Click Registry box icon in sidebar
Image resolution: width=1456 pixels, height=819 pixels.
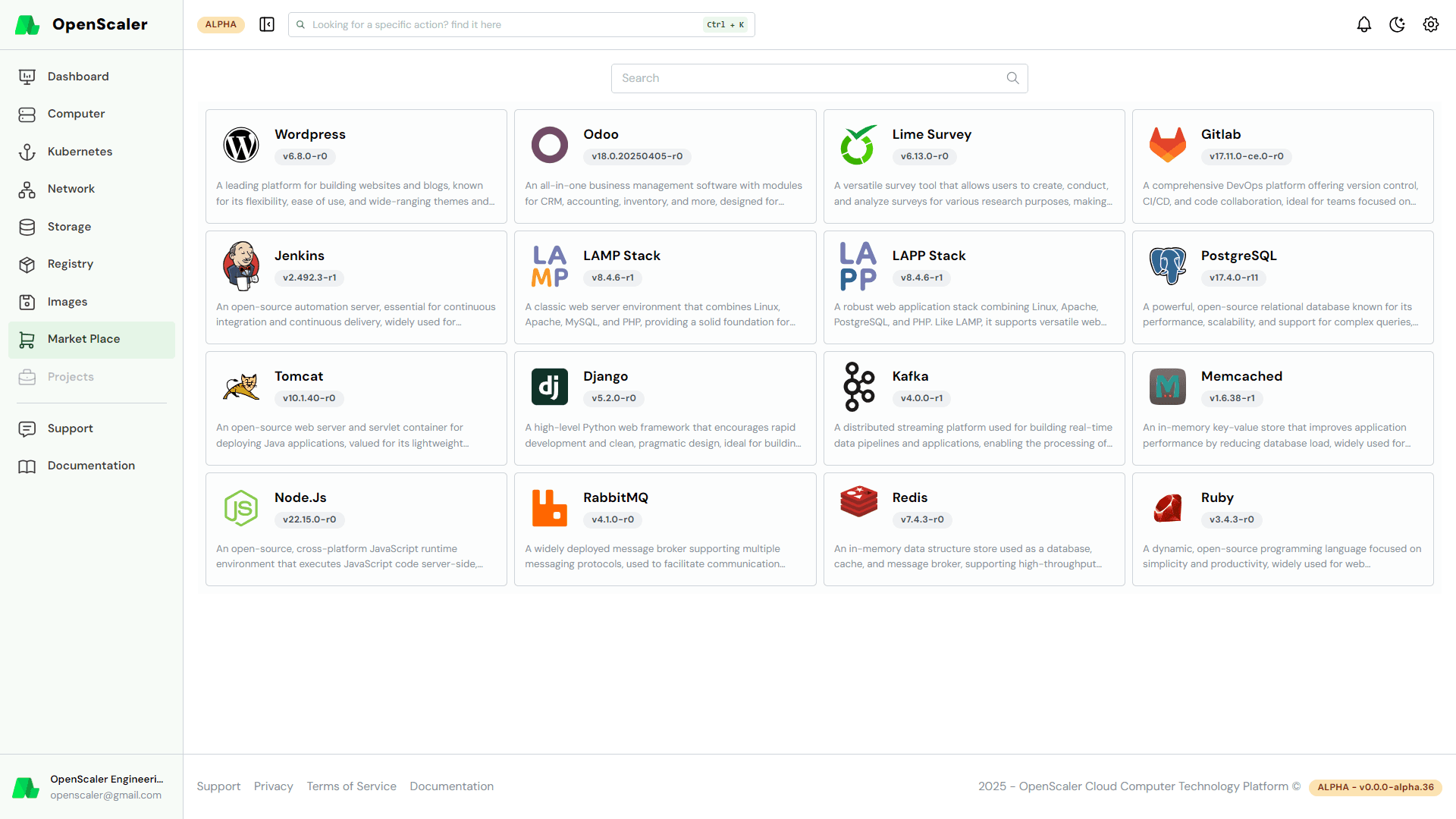27,264
